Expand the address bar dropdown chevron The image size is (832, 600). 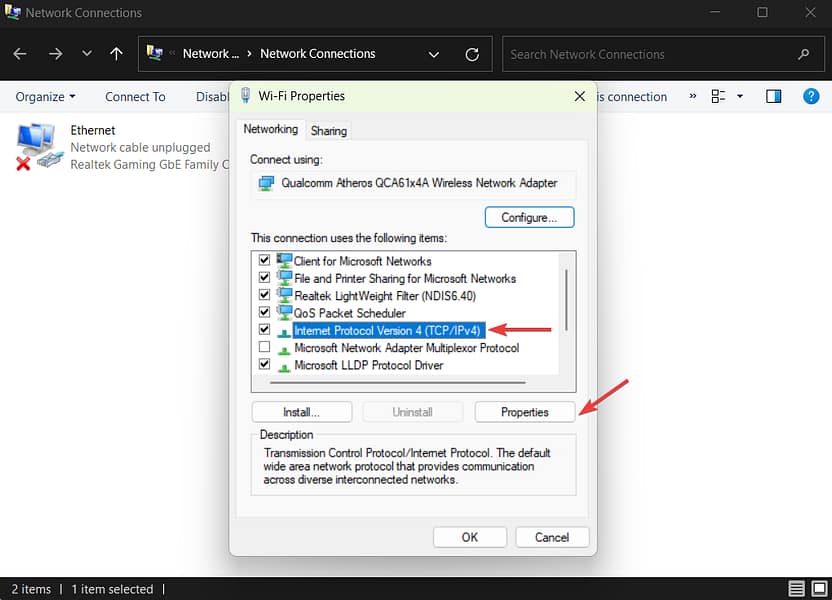(433, 54)
